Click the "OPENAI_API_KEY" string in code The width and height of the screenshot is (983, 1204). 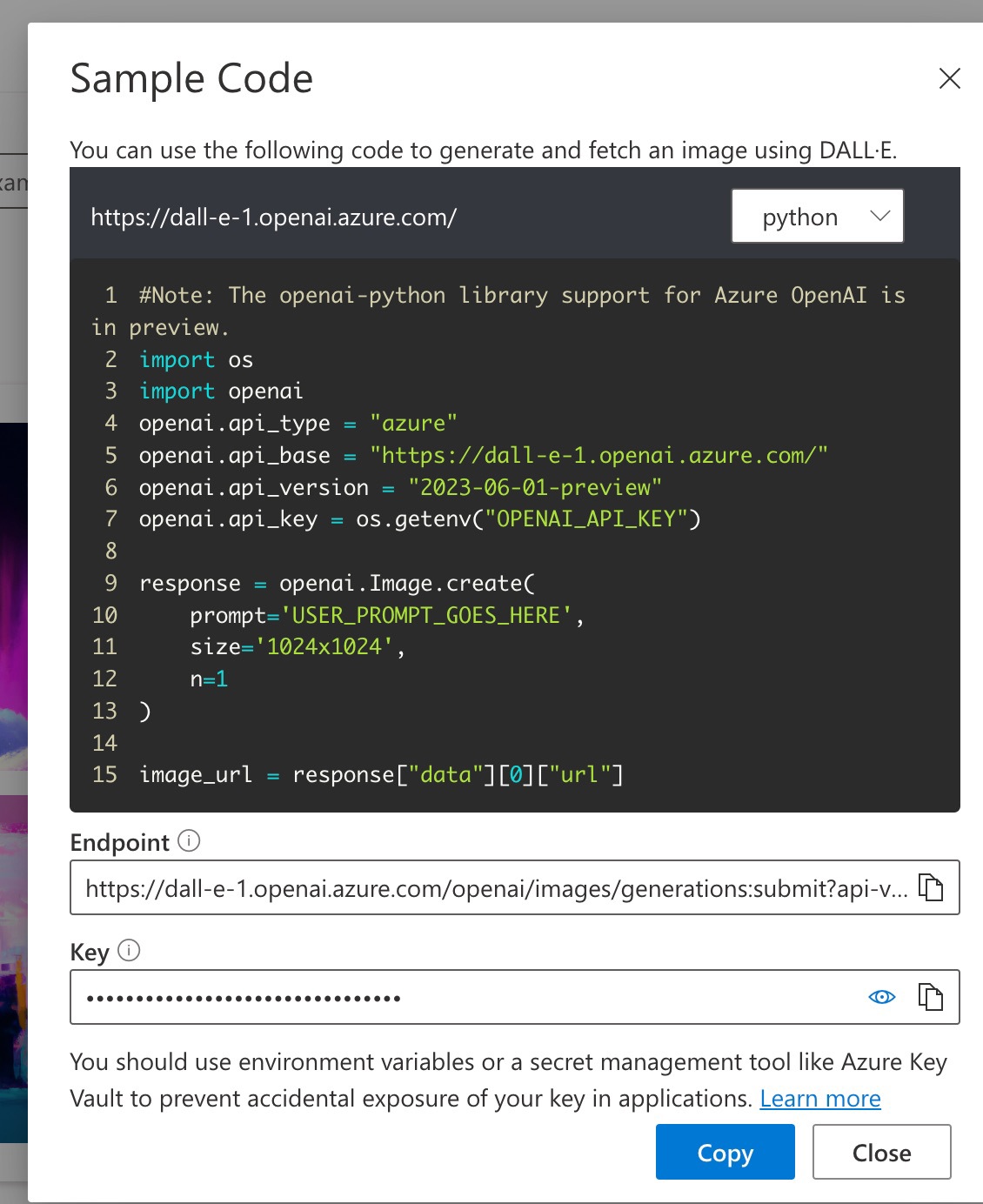(586, 519)
